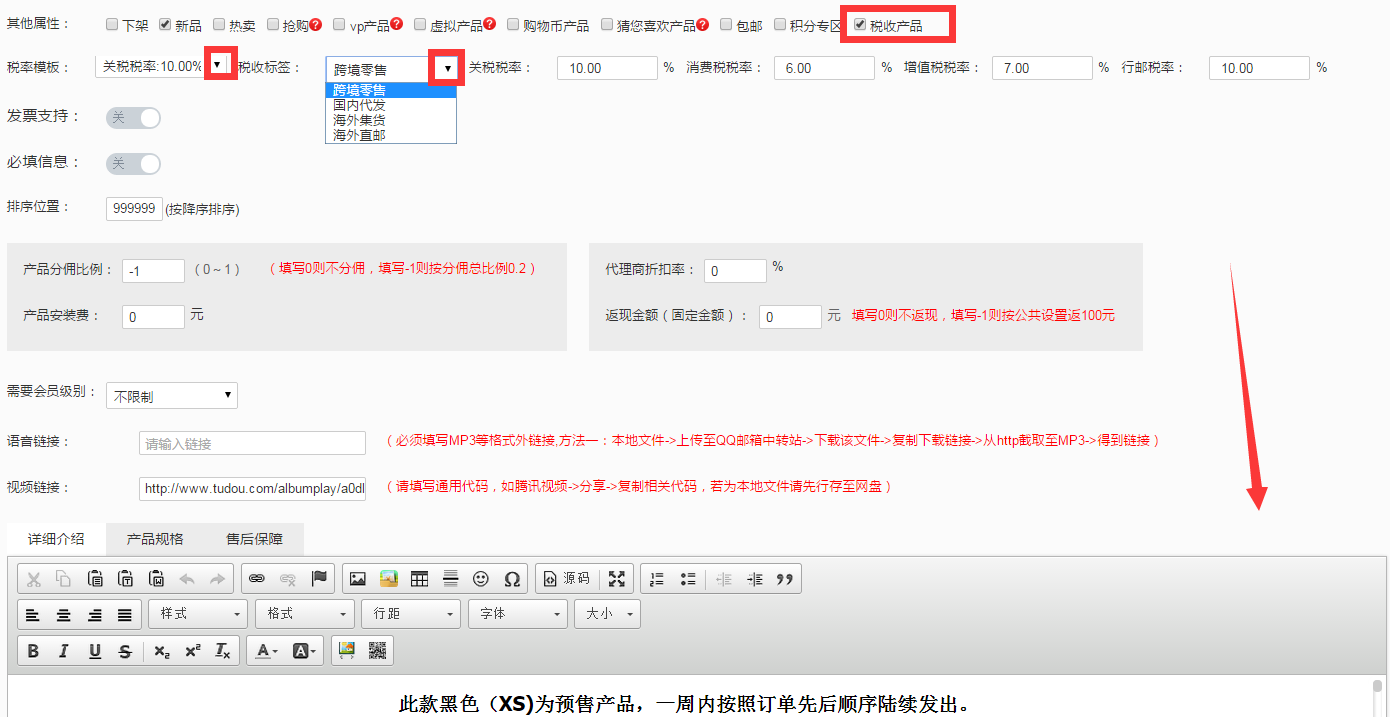
Task: Expand the 字体 font dropdown
Action: point(518,614)
